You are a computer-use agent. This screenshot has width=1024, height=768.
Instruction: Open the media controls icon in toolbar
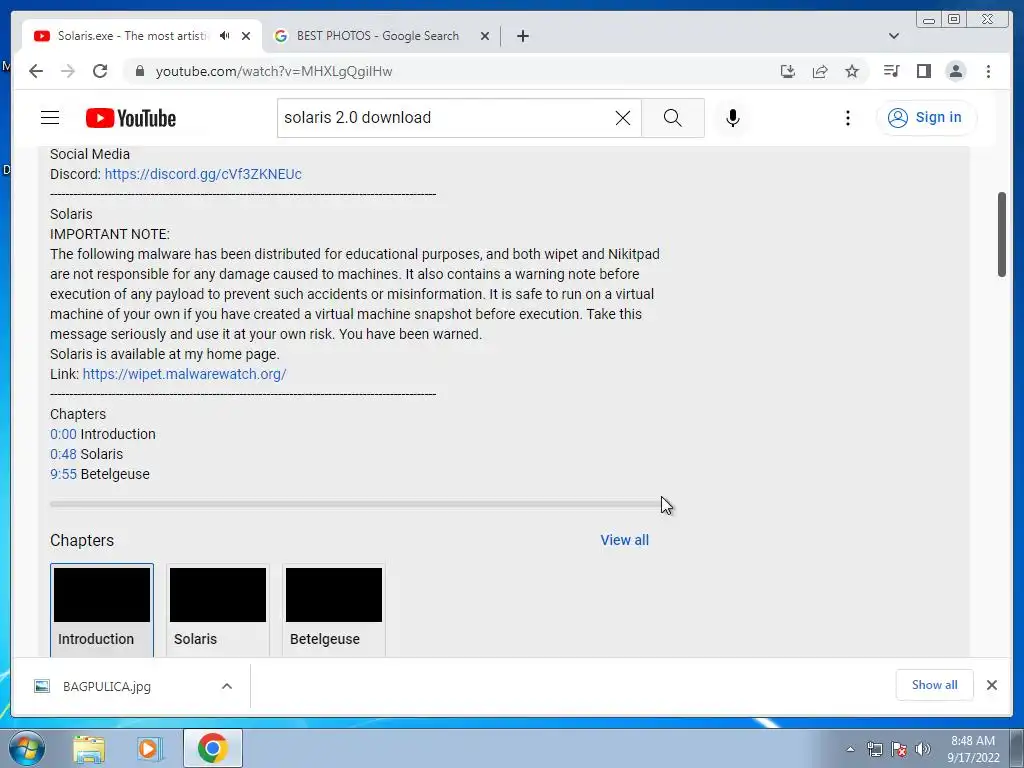point(891,71)
